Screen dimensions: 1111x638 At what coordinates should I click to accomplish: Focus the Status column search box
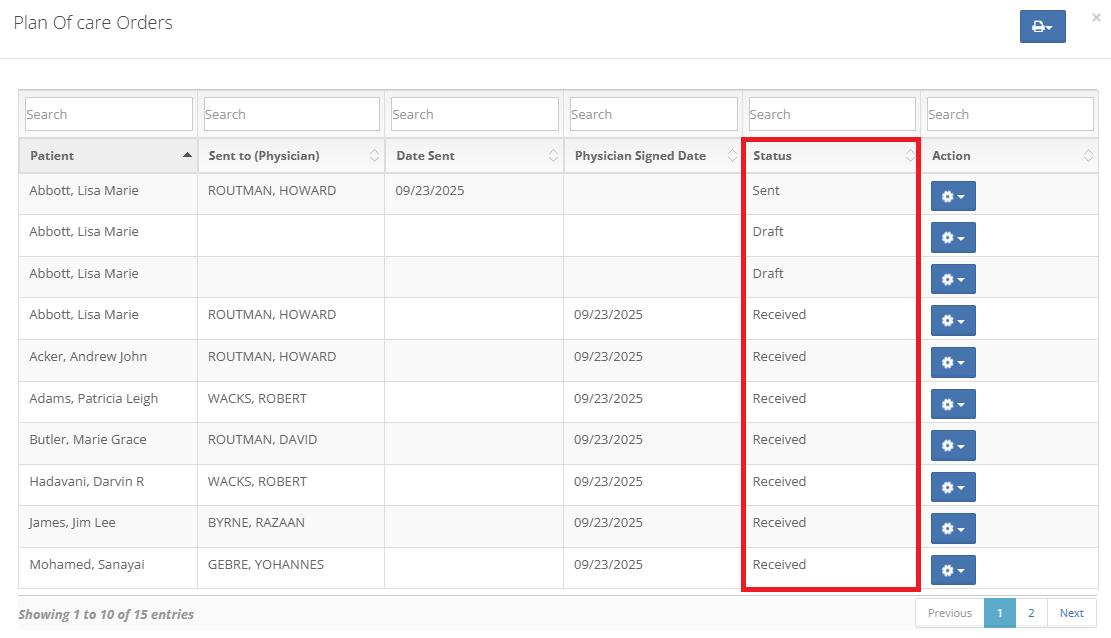[831, 114]
